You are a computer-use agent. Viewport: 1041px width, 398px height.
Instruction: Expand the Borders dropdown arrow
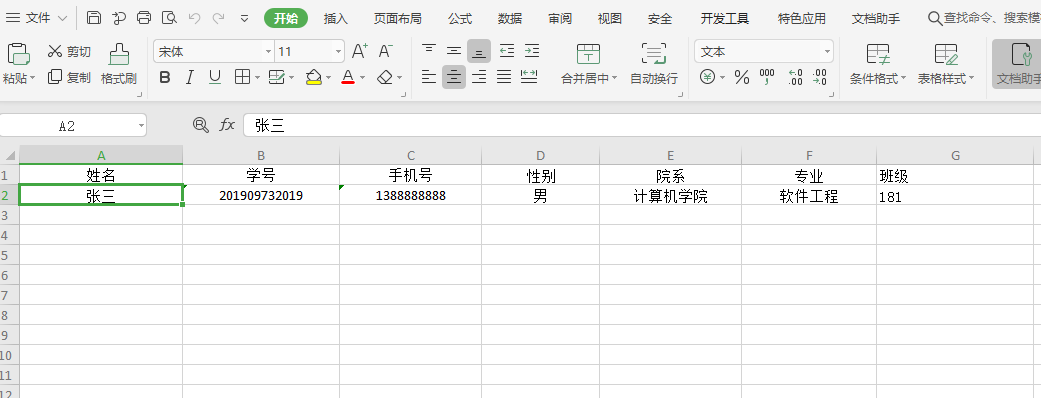(x=257, y=78)
